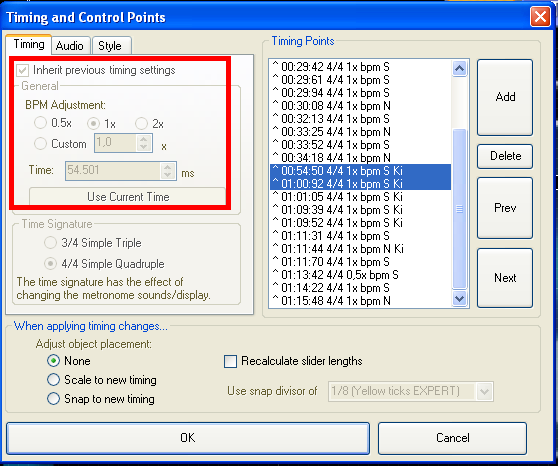Open the snap divisor dropdown
This screenshot has height=466, width=558.
pyautogui.click(x=484, y=392)
